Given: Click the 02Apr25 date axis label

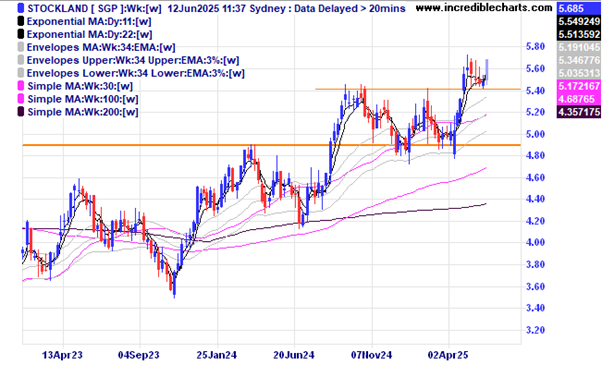Looking at the screenshot, I should pyautogui.click(x=448, y=355).
